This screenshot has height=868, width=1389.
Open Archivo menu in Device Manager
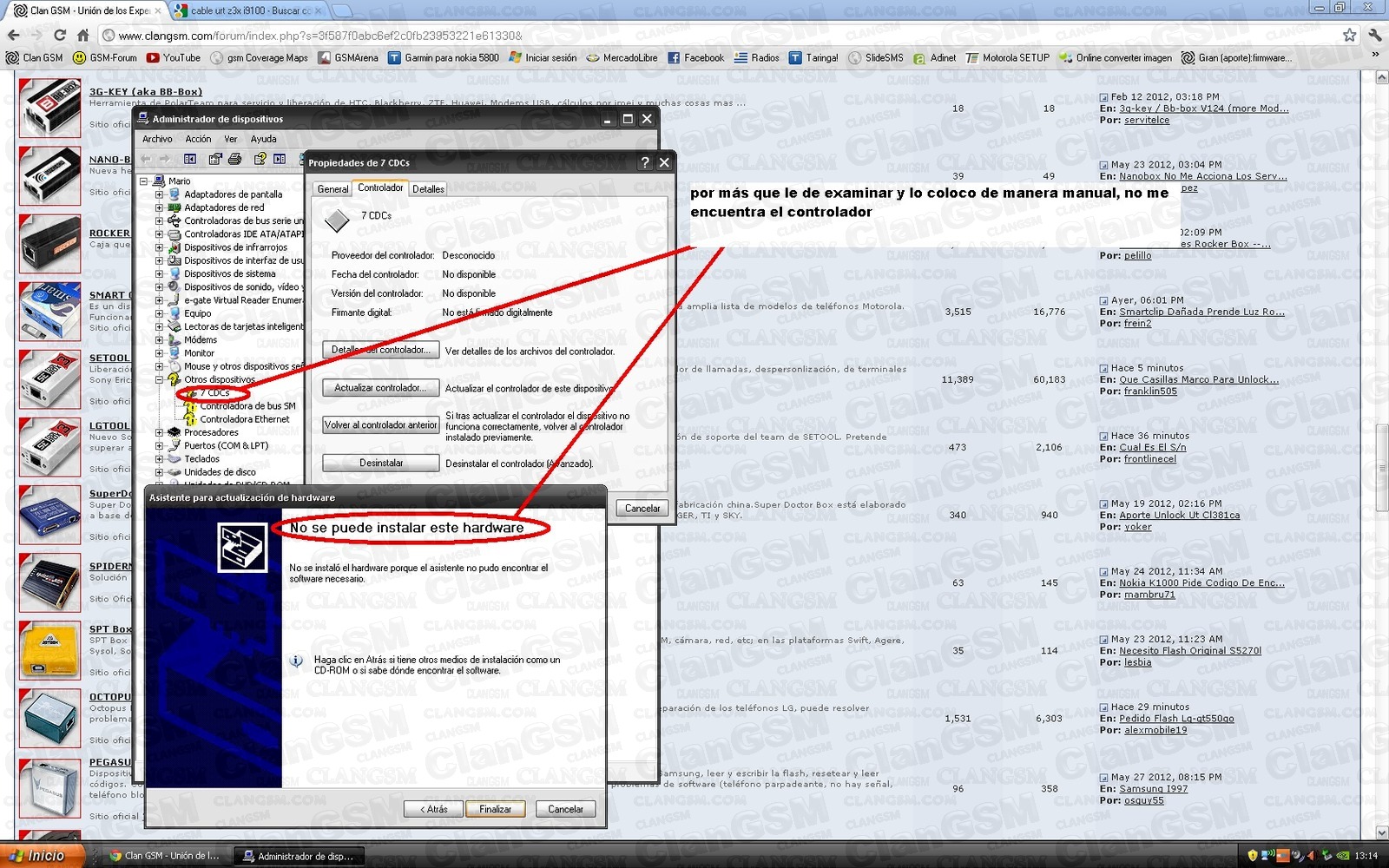click(157, 139)
